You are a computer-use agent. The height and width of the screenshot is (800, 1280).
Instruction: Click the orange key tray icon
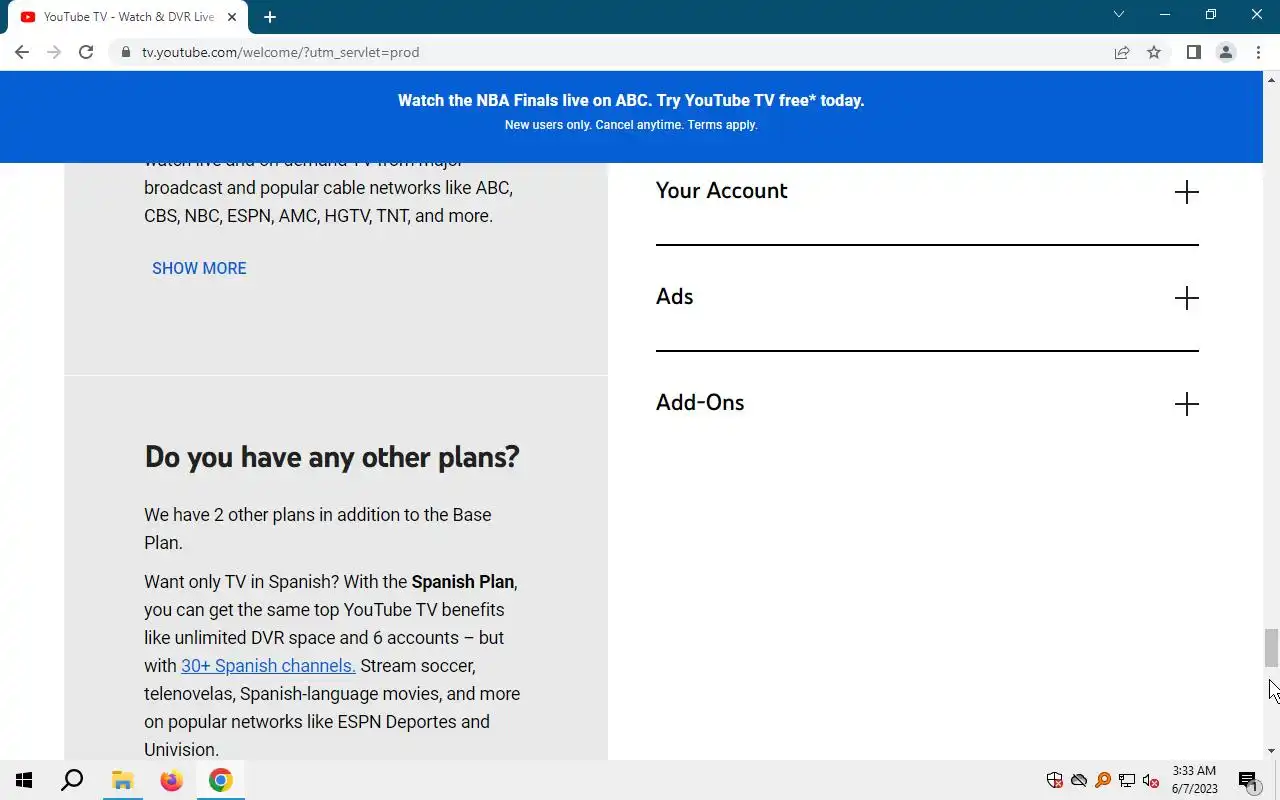[x=1102, y=780]
